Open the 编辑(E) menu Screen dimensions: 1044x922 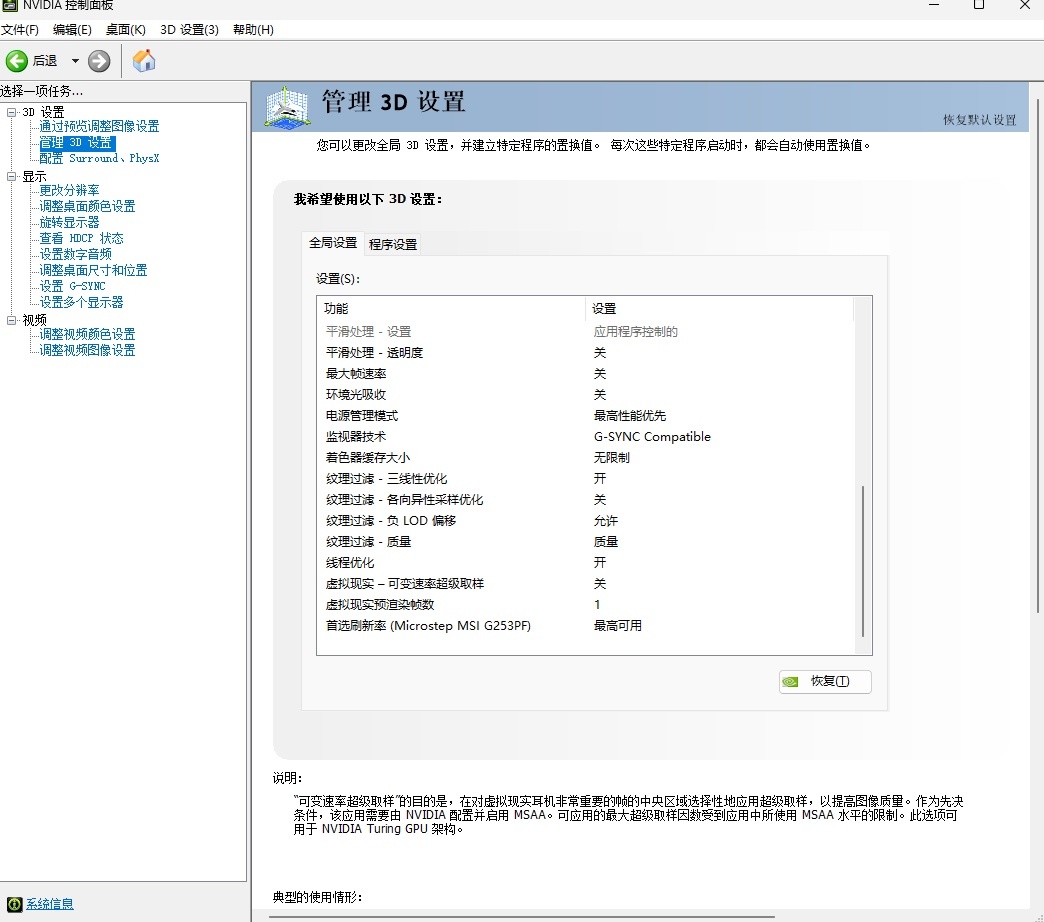(72, 29)
